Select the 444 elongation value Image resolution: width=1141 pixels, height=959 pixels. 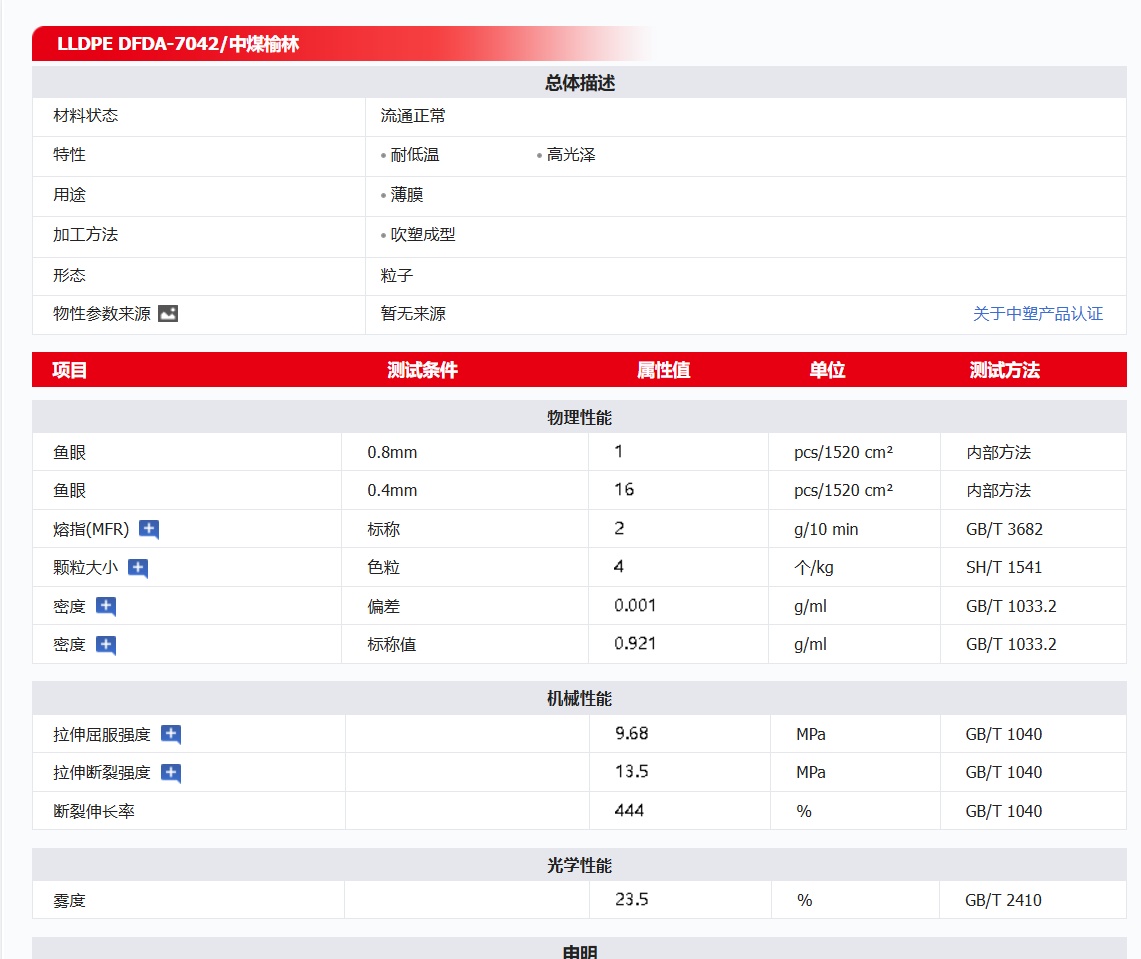[x=629, y=811]
